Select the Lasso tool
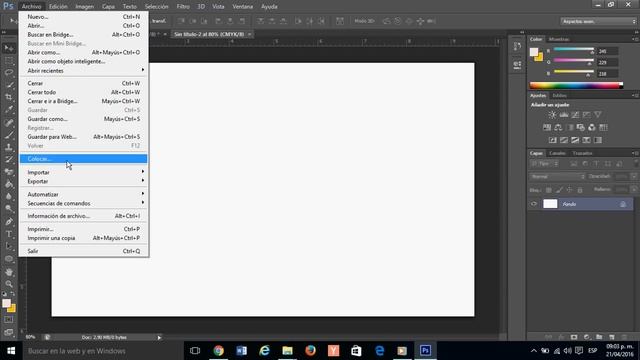640x360 pixels. 9,73
